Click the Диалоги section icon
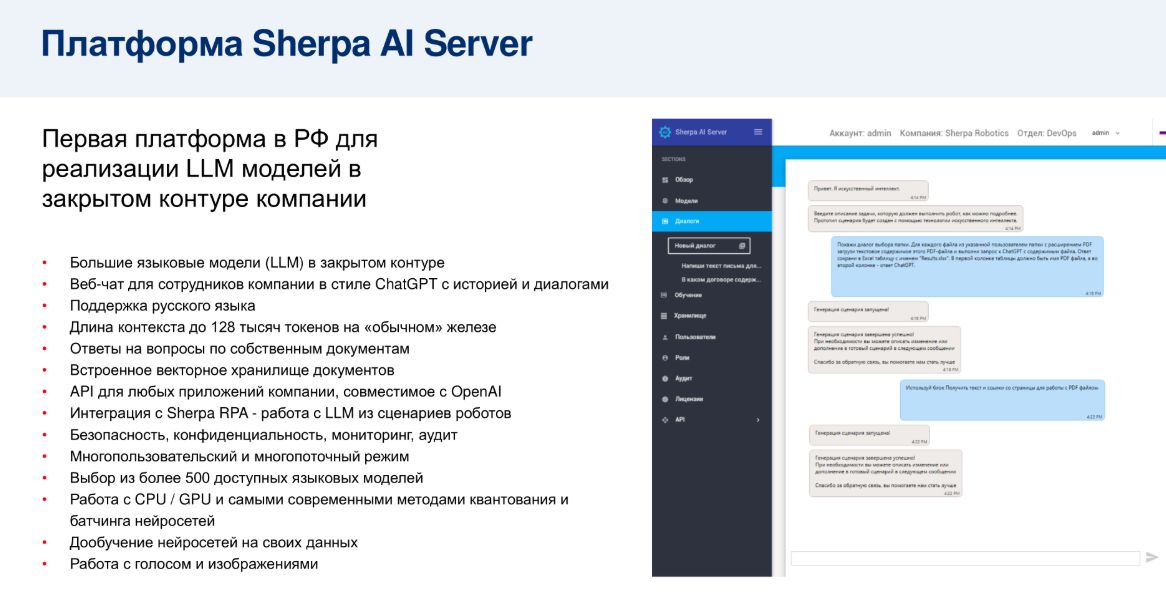Viewport: 1166px width, 592px height. coord(665,221)
